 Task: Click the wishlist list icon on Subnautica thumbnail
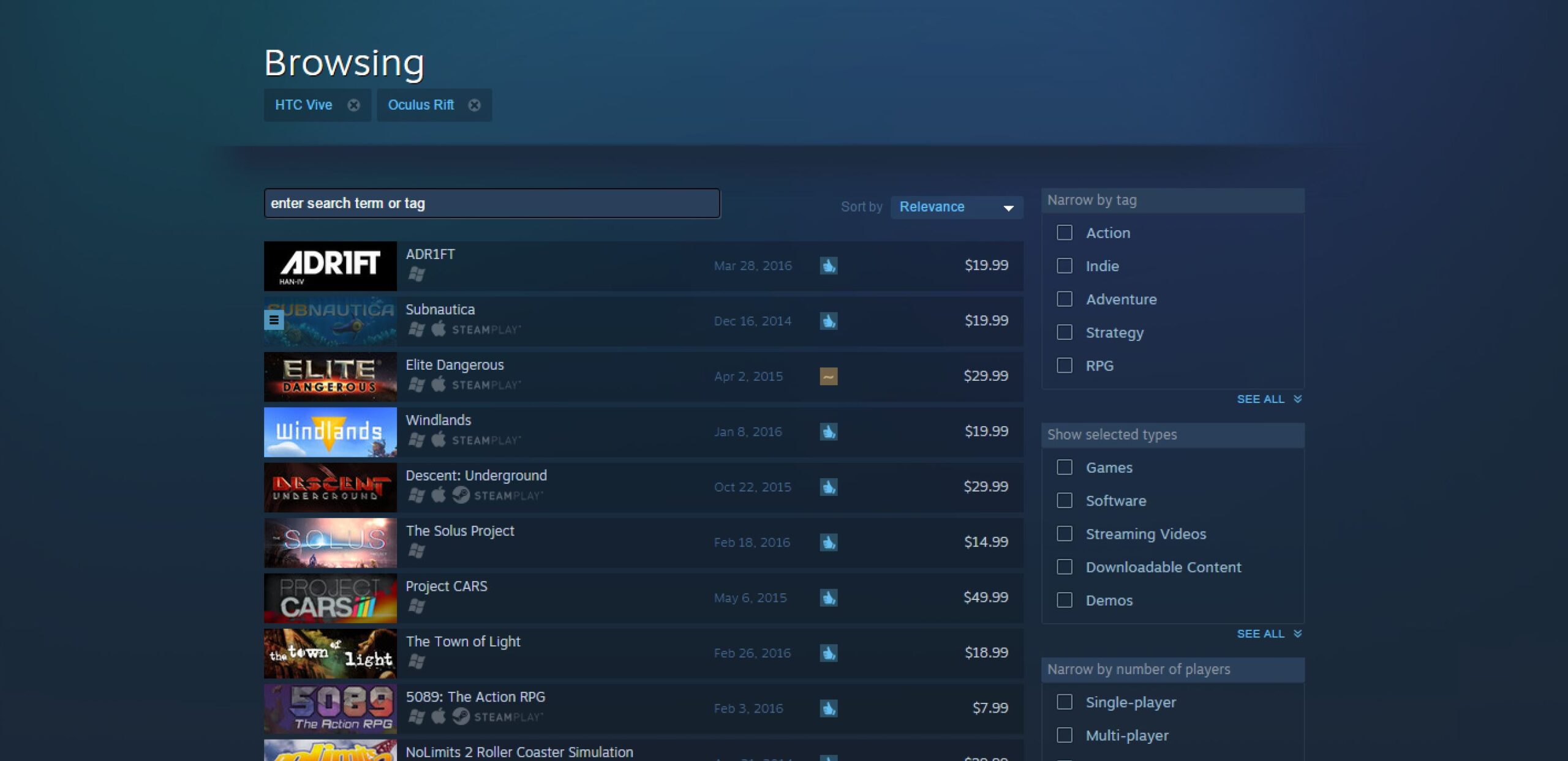click(x=274, y=320)
